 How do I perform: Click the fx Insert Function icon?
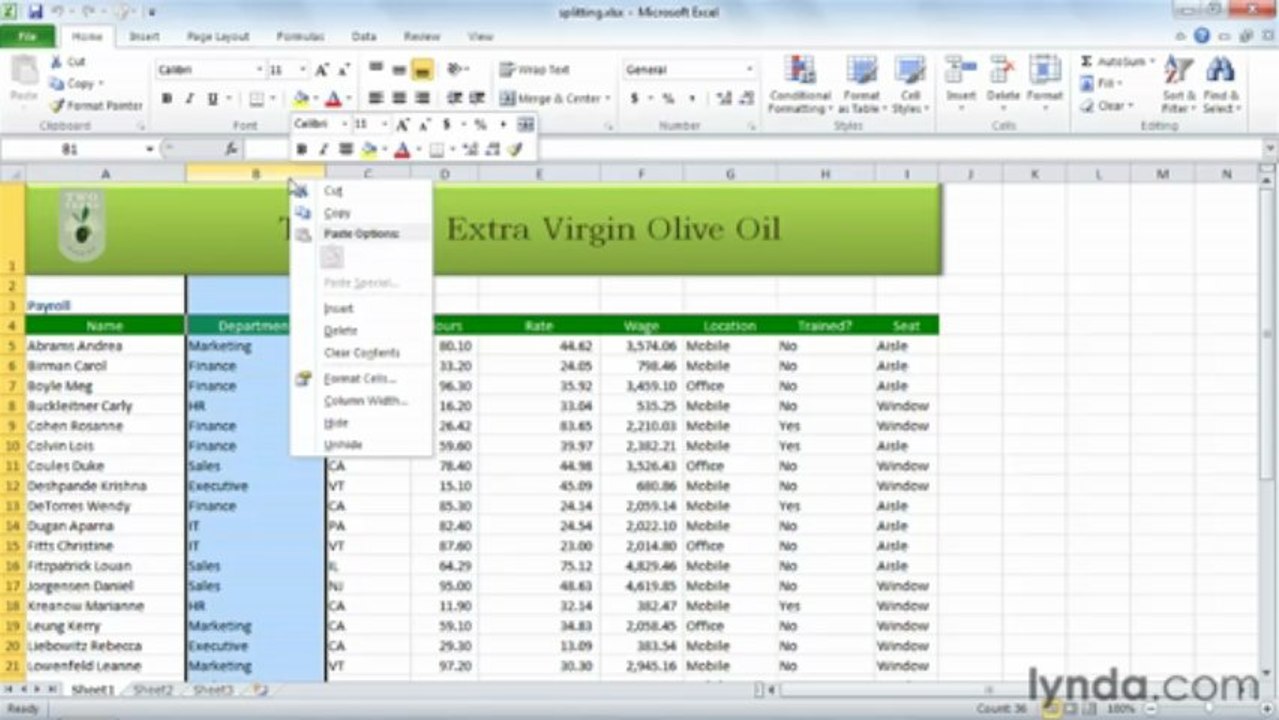click(231, 149)
